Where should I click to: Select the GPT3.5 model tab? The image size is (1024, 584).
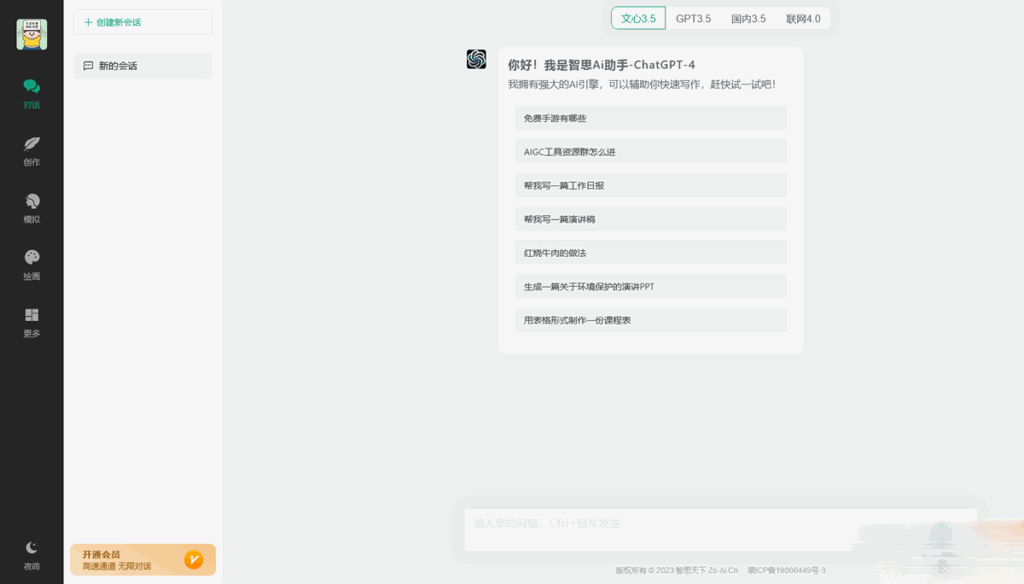click(x=692, y=18)
